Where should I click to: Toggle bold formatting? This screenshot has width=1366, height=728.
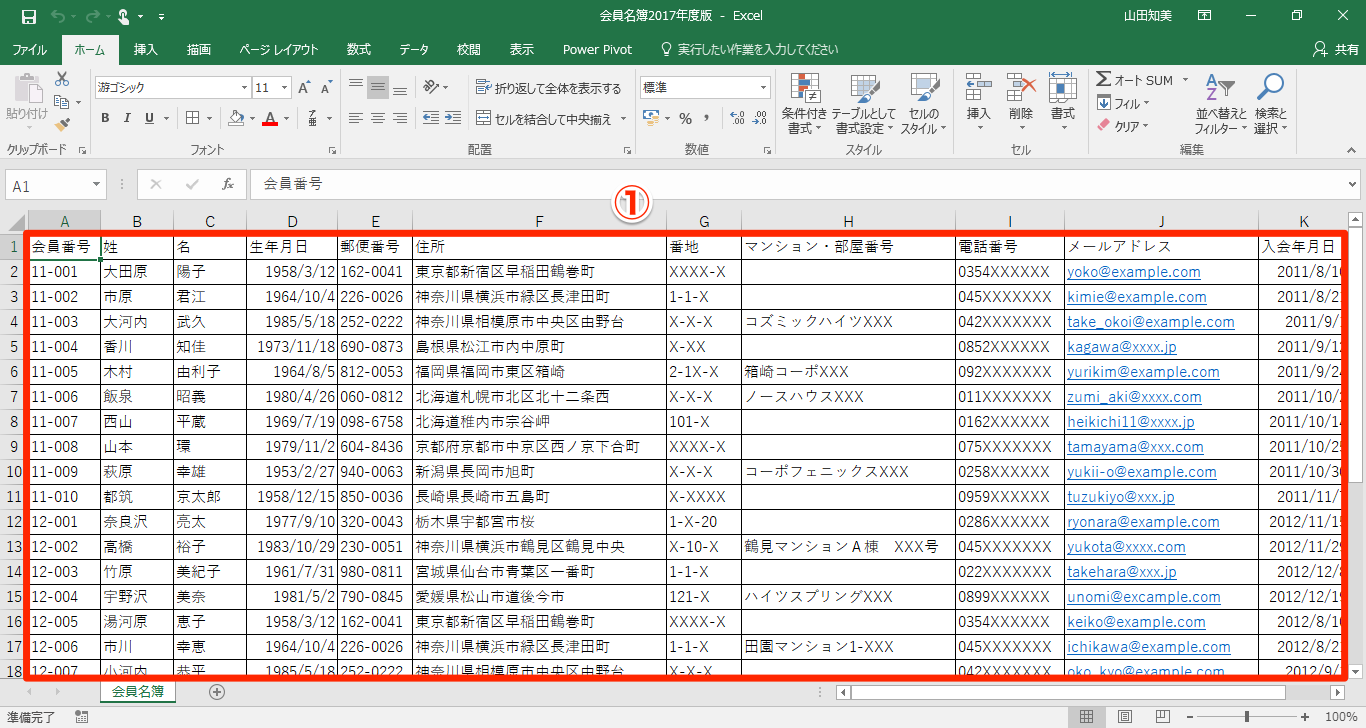[x=105, y=119]
